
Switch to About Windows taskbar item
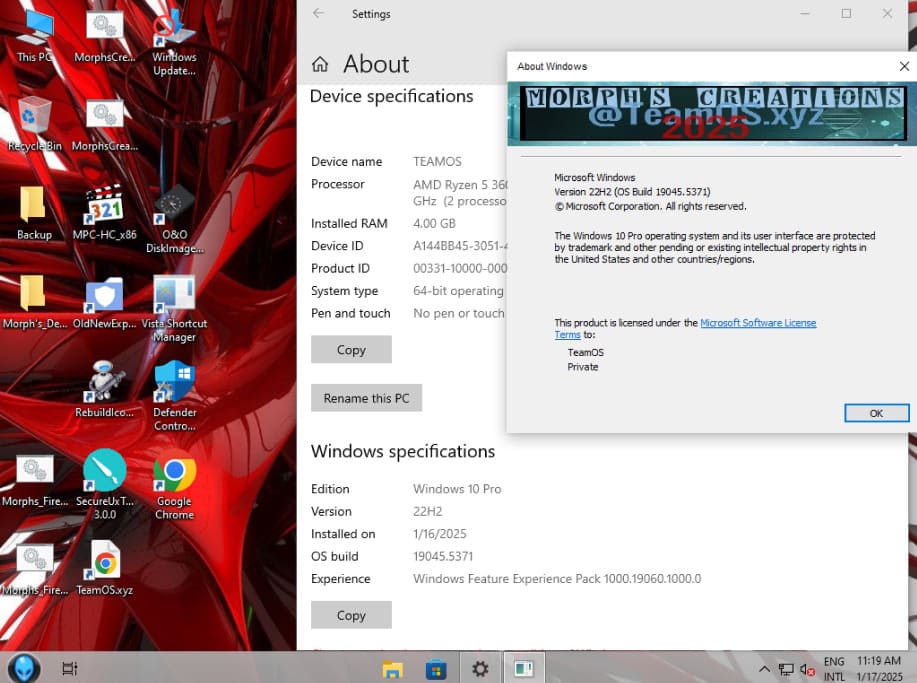click(x=523, y=668)
